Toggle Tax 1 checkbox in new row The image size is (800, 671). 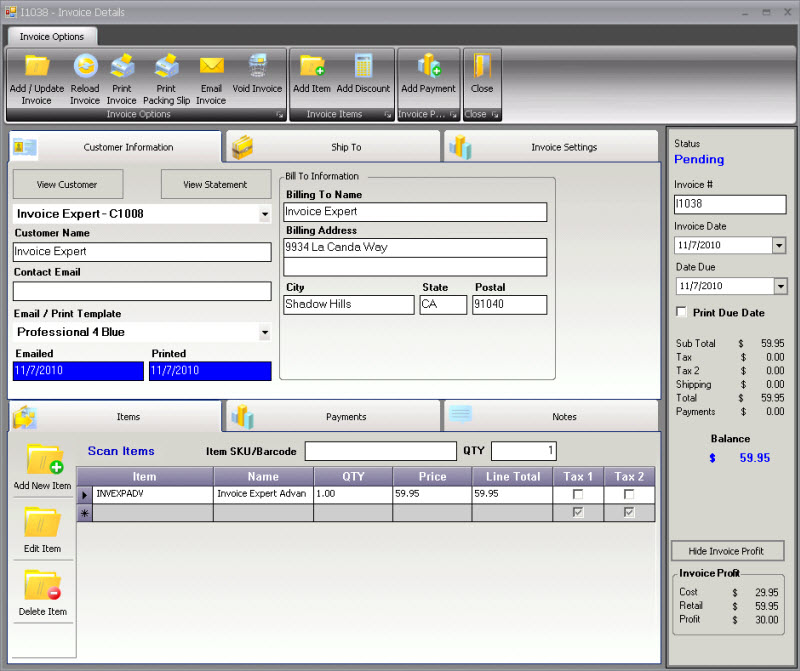[x=578, y=512]
